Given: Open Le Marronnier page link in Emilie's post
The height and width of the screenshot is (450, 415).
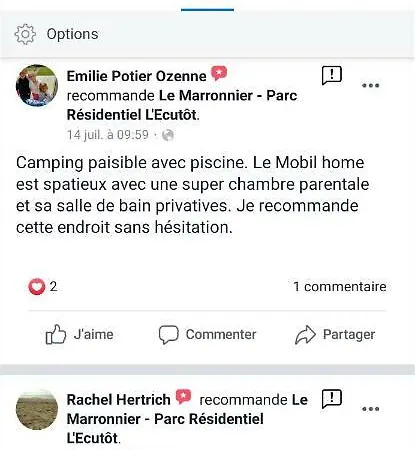Looking at the screenshot, I should coord(182,105).
